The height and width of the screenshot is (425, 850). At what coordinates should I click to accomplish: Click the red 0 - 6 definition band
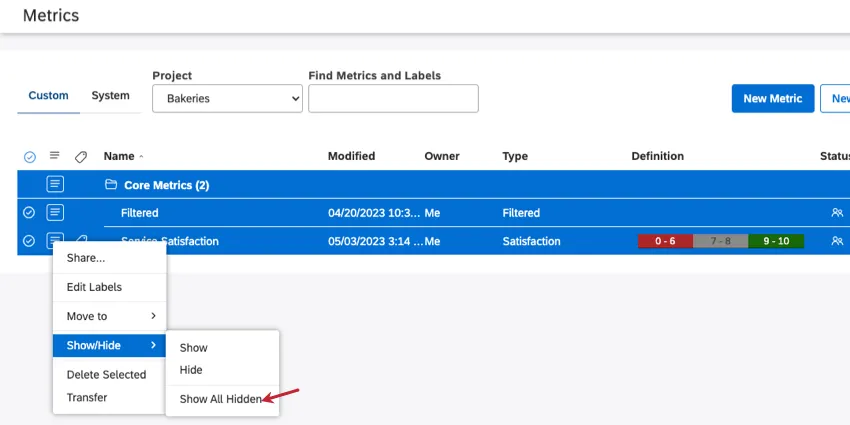pyautogui.click(x=665, y=241)
